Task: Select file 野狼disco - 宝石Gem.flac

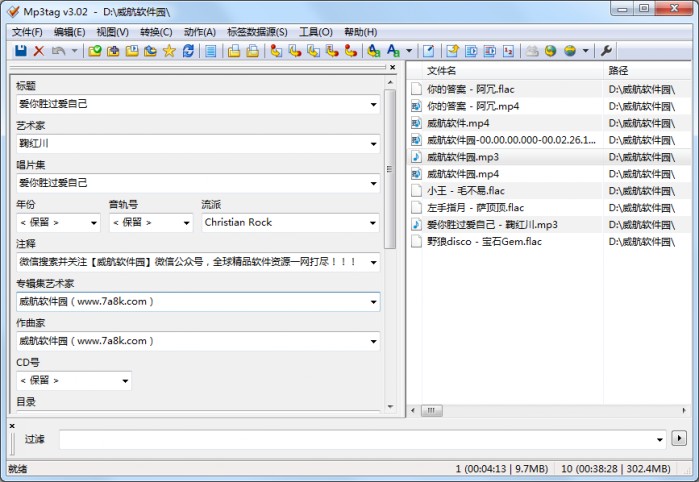Action: click(484, 242)
